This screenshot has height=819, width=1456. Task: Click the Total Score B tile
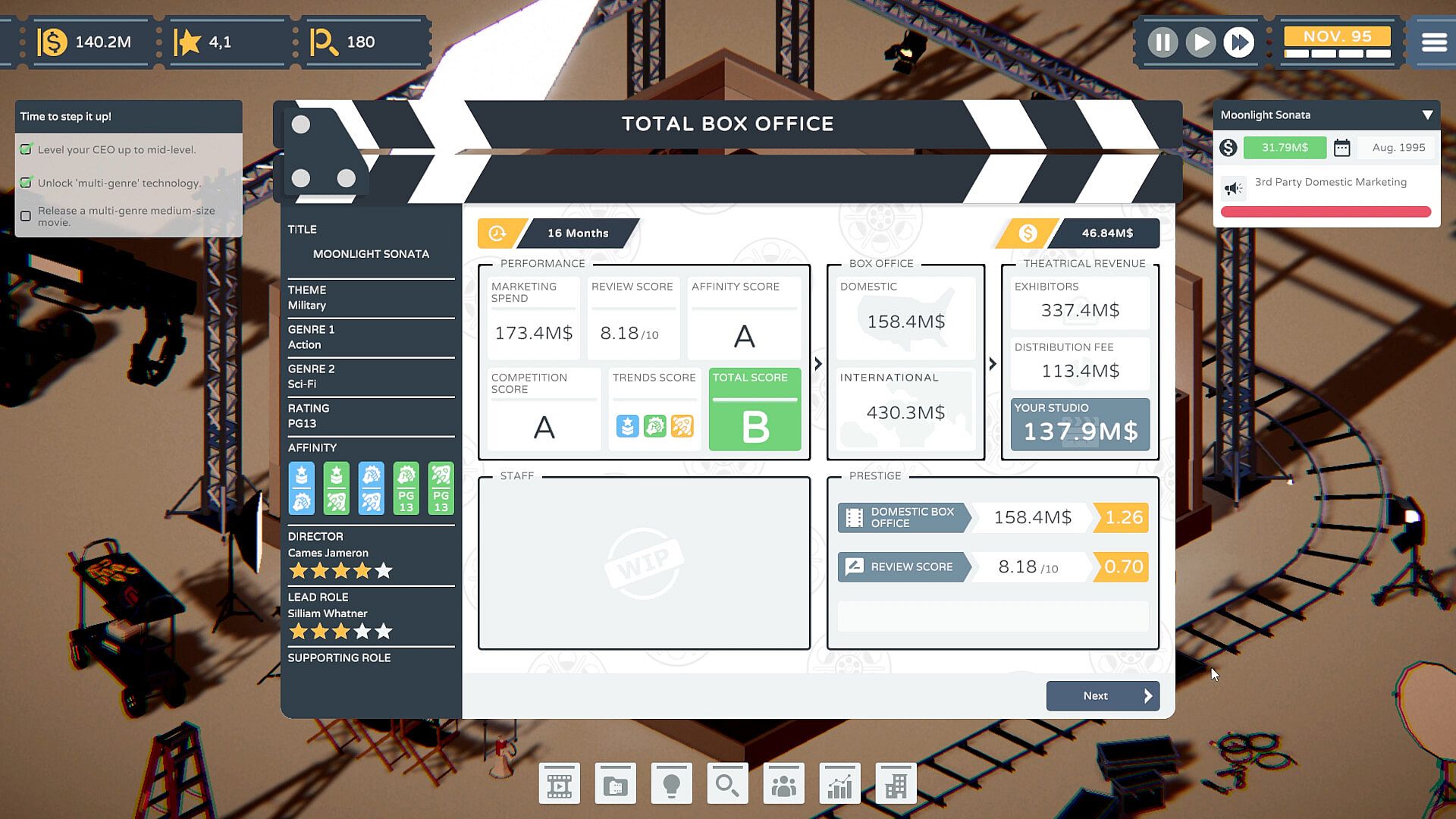(x=755, y=410)
